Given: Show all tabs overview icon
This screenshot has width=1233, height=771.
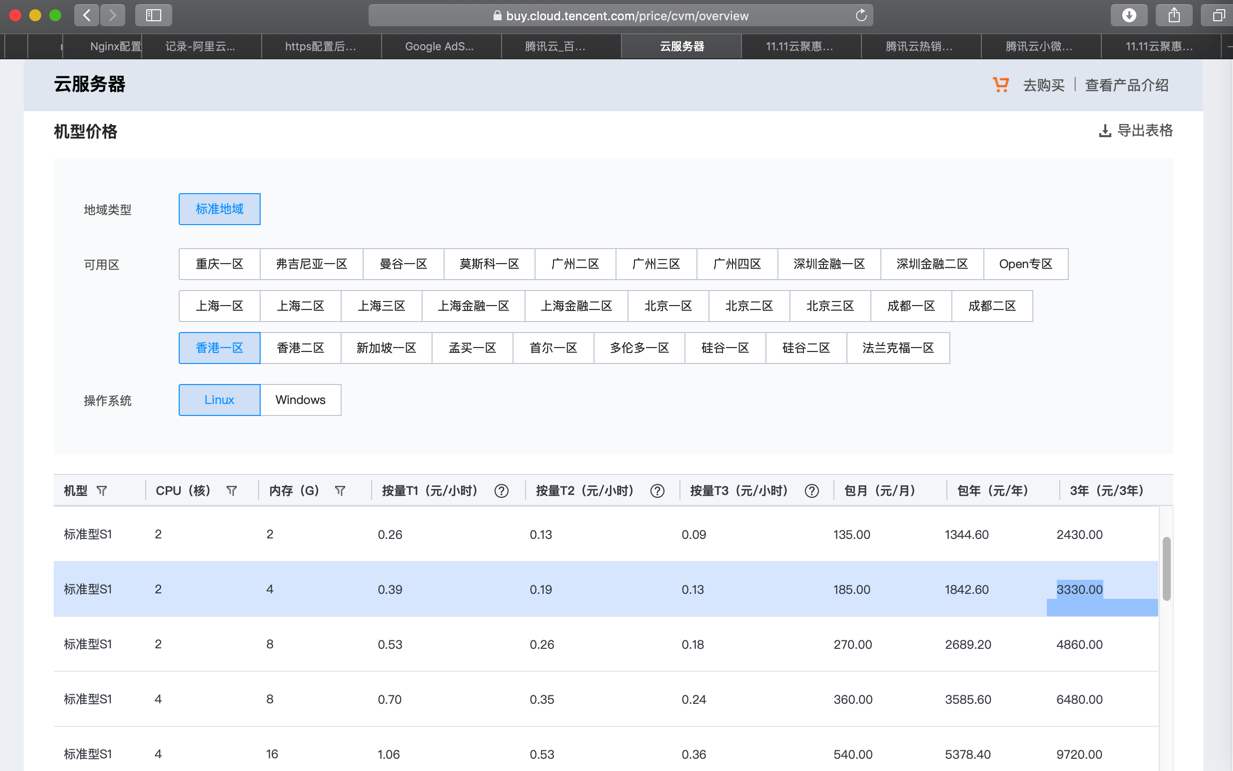Looking at the screenshot, I should click(x=1218, y=15).
